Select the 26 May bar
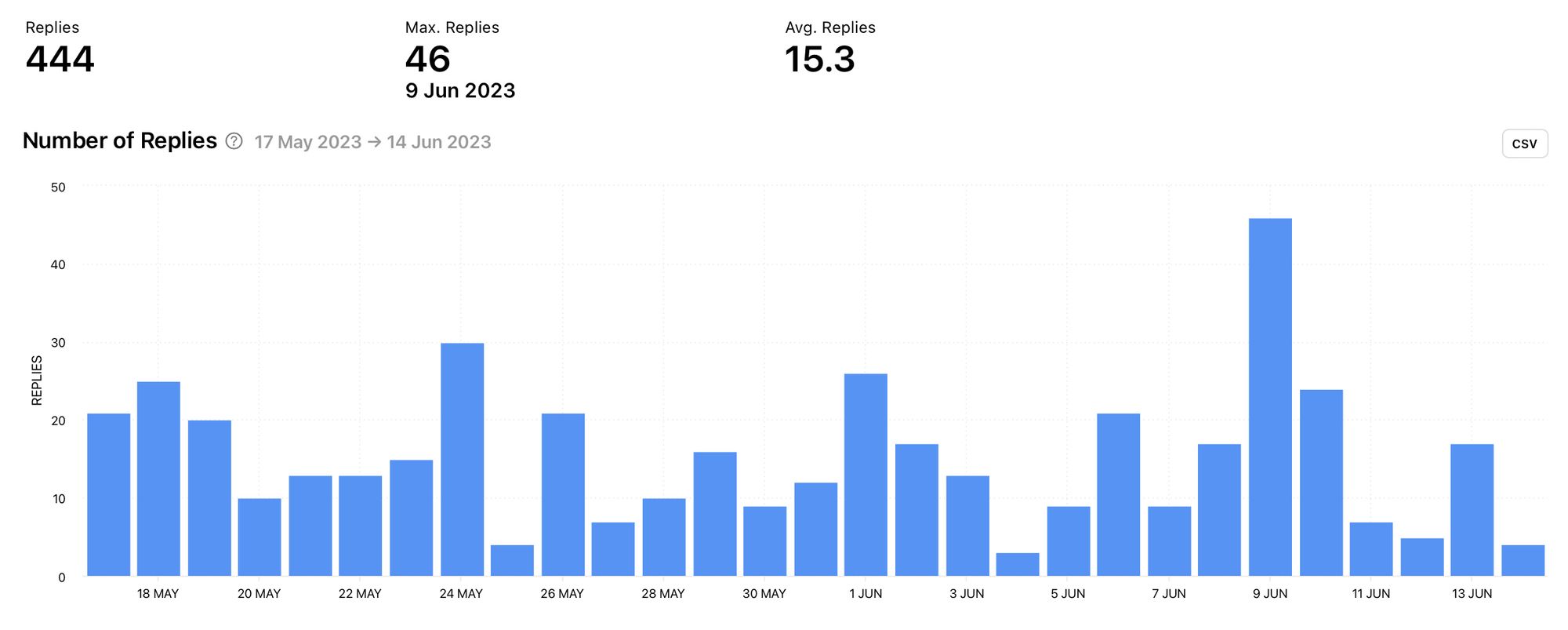This screenshot has width=1568, height=630. (563, 495)
